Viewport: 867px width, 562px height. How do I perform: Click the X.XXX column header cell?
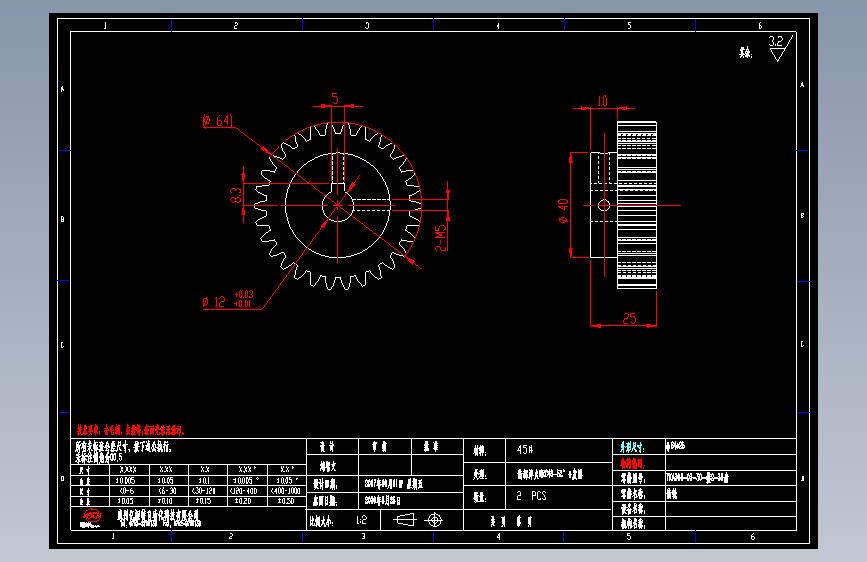[128, 470]
